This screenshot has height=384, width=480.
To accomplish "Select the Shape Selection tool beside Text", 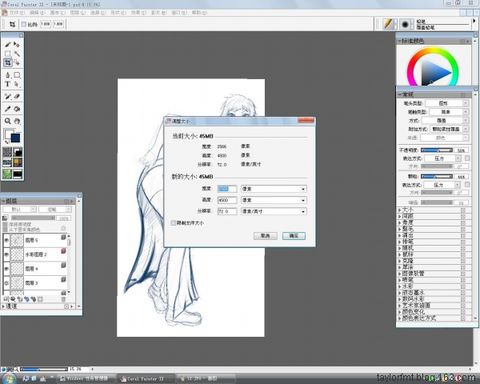I will 17,84.
